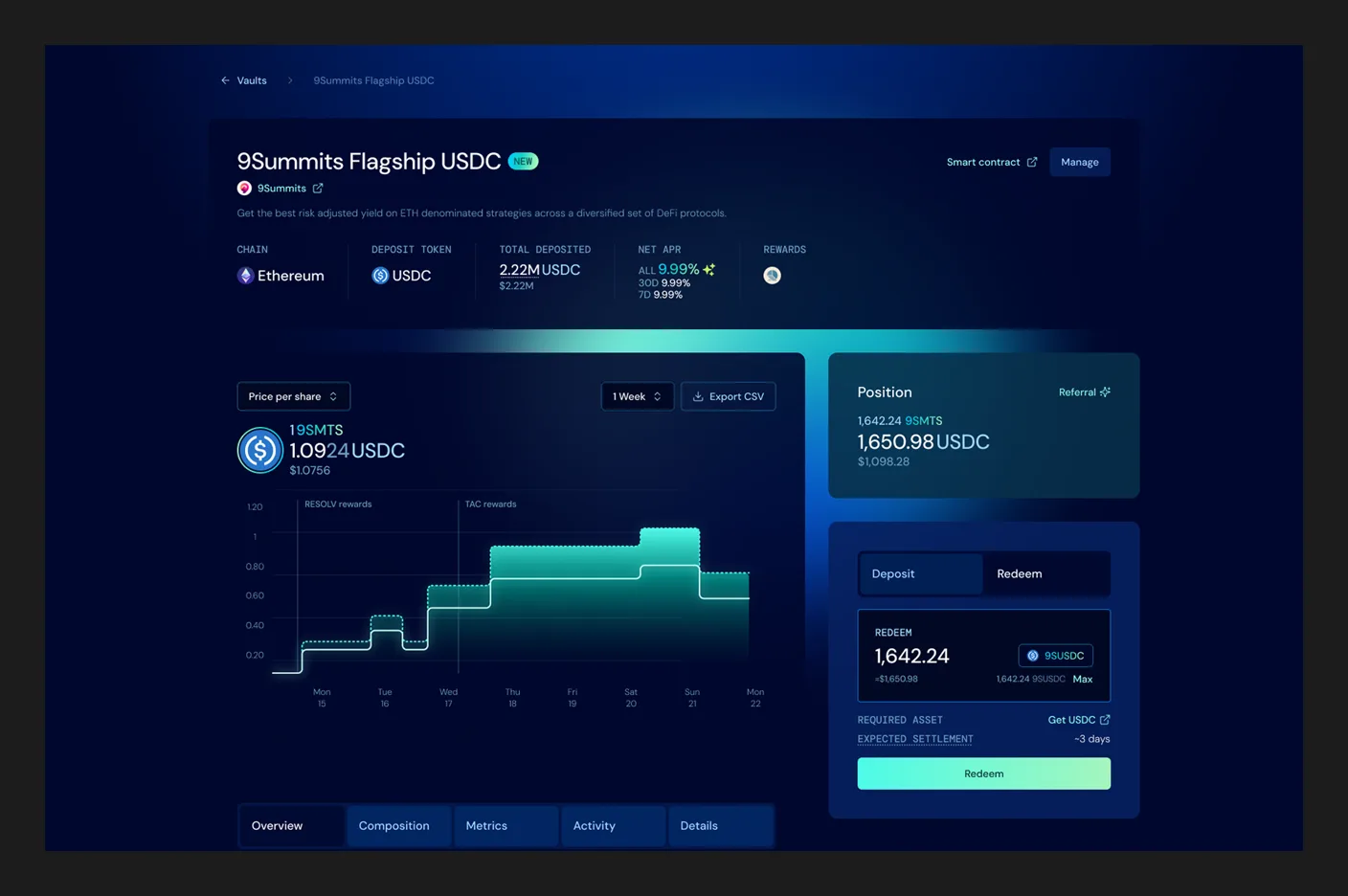Click the Ethereum chain icon

[245, 276]
